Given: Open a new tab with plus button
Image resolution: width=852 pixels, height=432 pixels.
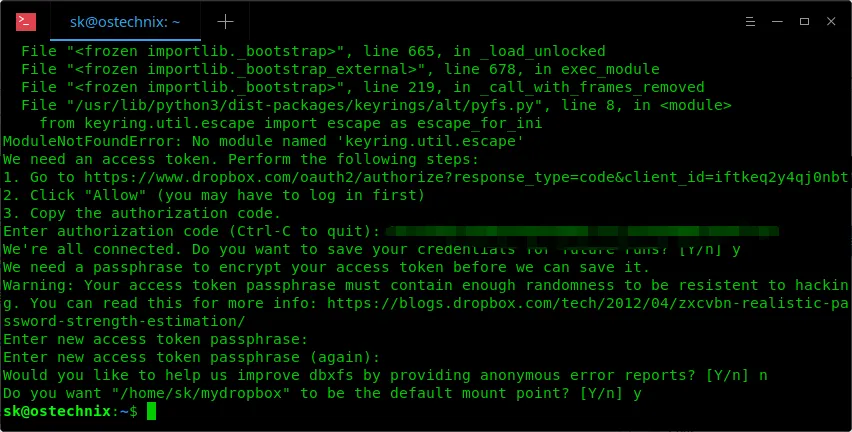Looking at the screenshot, I should click(x=225, y=21).
